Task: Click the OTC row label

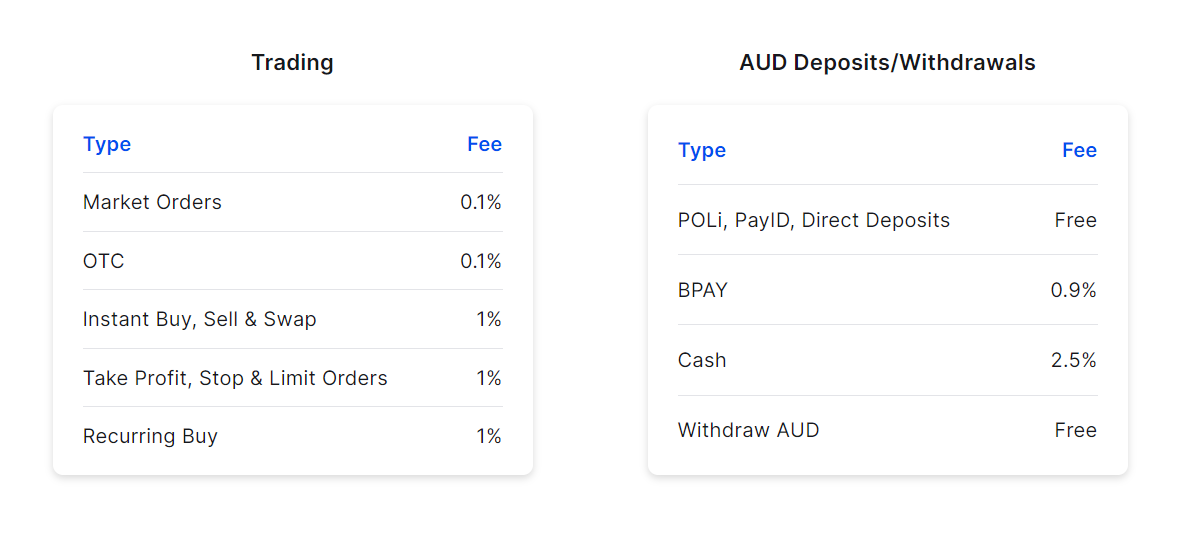Action: (x=104, y=261)
